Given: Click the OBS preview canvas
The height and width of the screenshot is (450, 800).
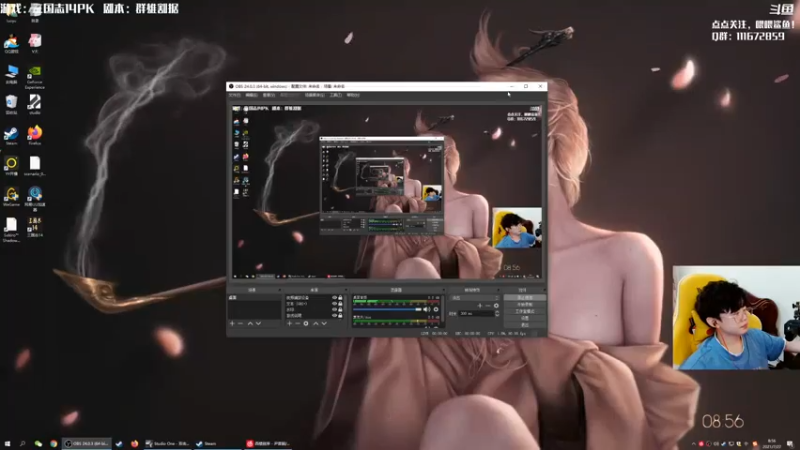Looking at the screenshot, I should [387, 191].
